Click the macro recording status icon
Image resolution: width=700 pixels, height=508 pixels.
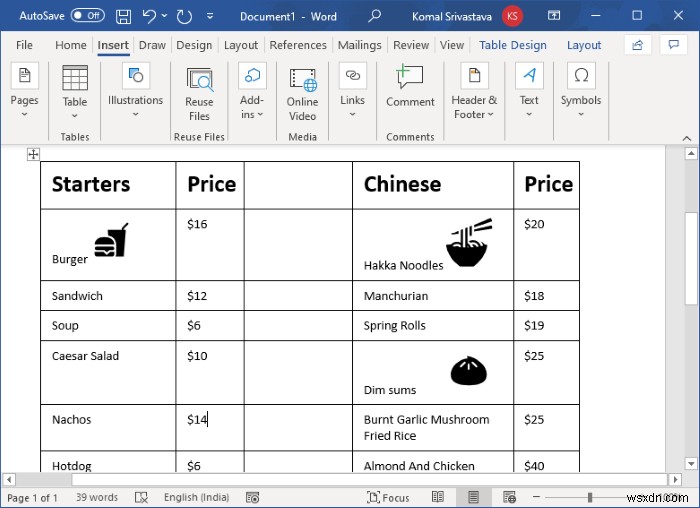pyautogui.click(x=252, y=497)
